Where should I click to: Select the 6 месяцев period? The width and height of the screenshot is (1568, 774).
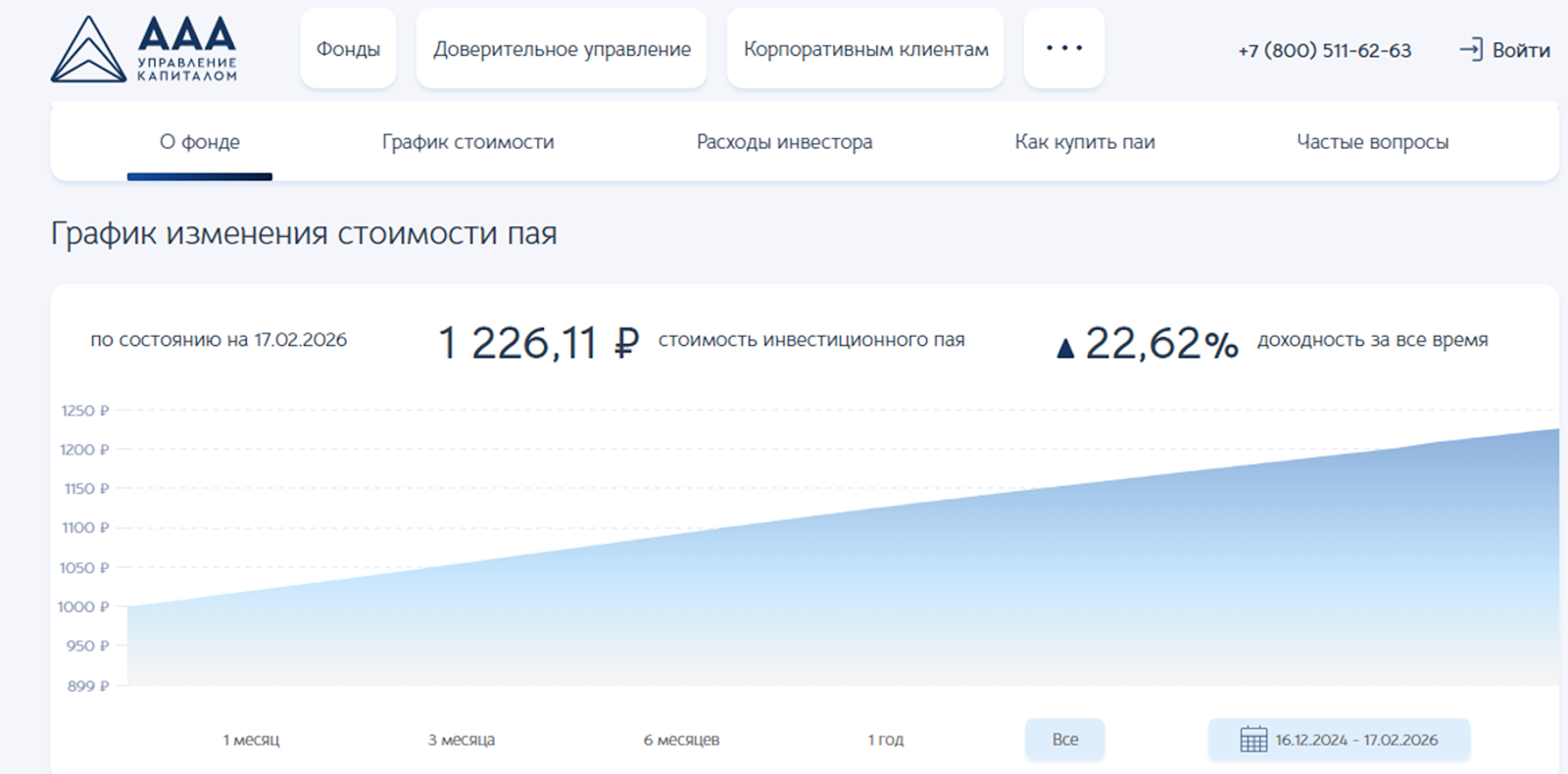[x=681, y=740]
